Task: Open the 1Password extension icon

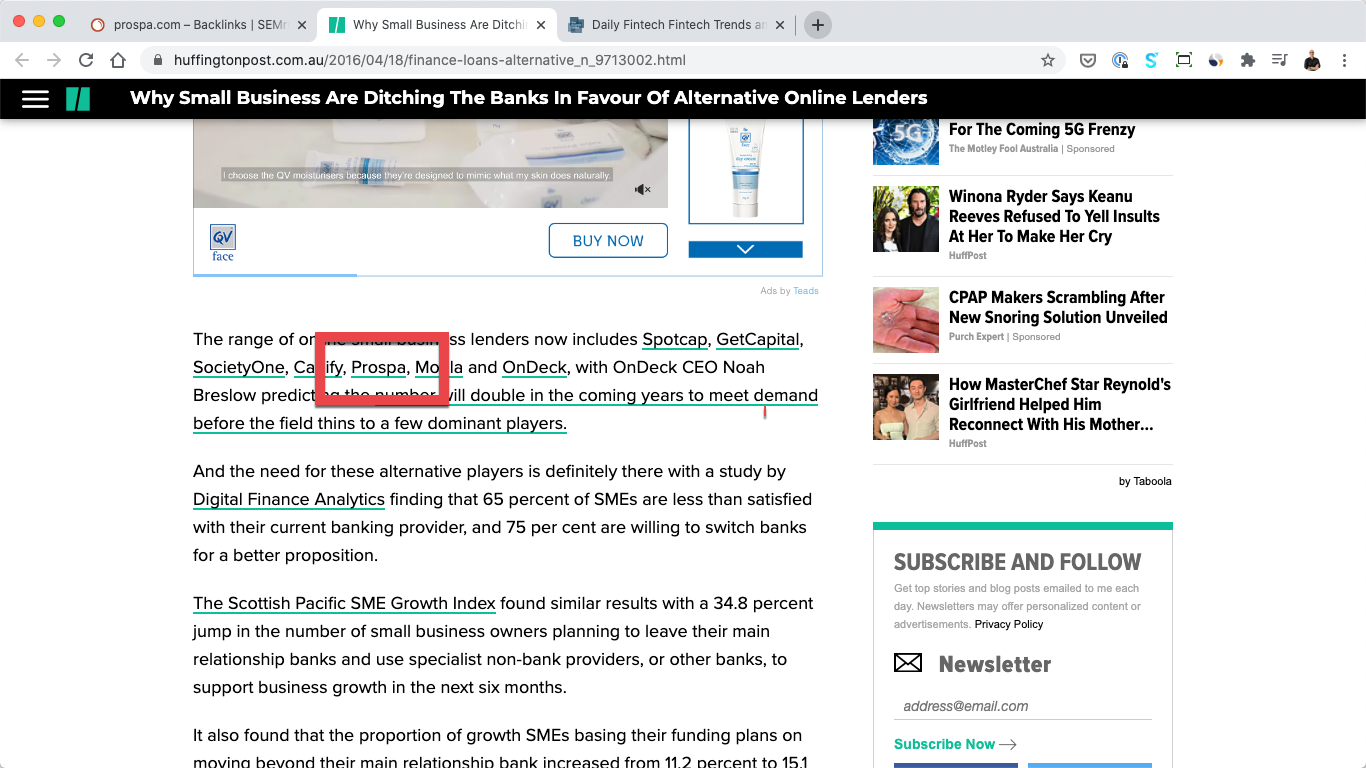Action: 1120,60
